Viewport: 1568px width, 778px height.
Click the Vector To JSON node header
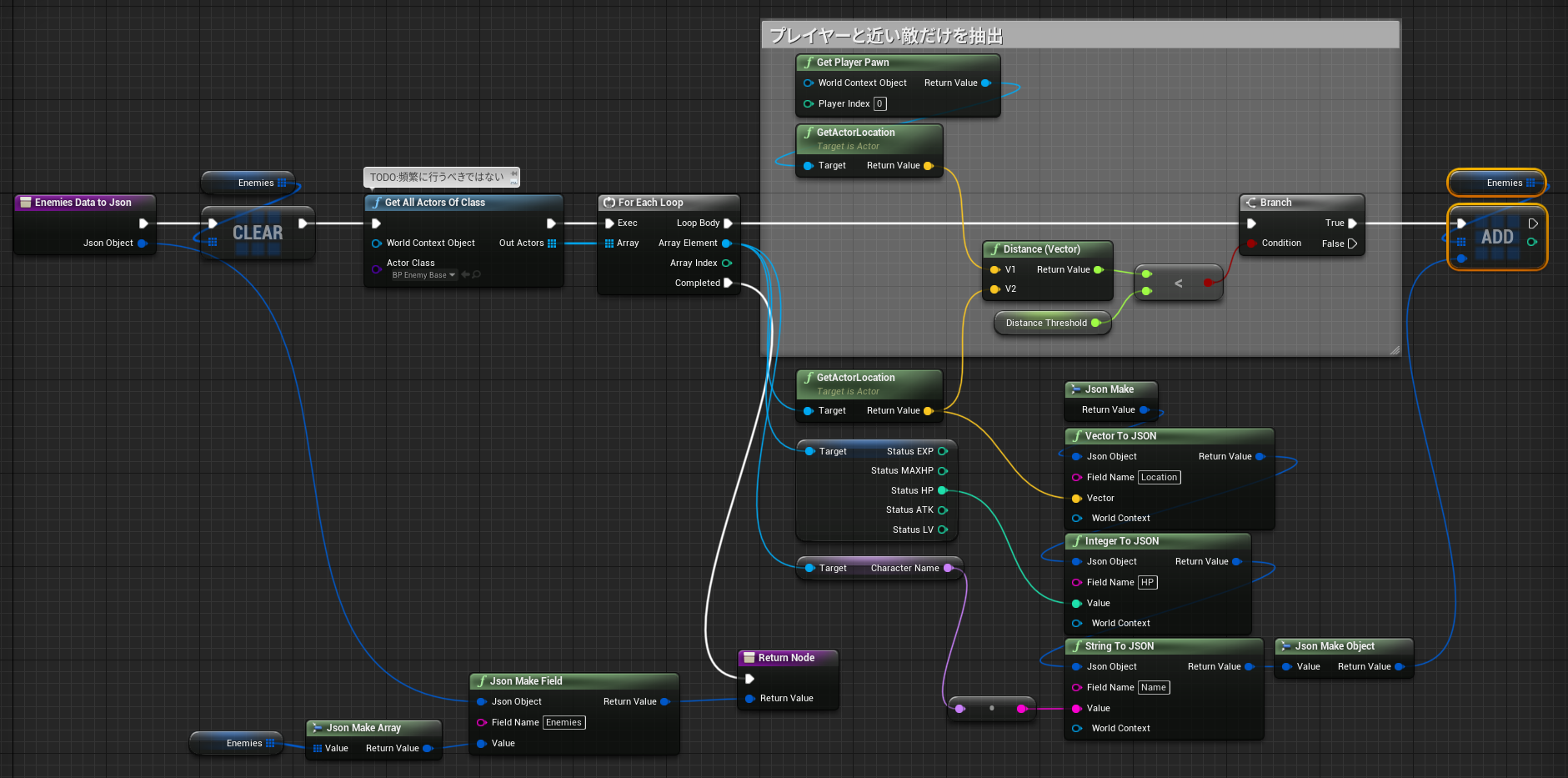tap(1169, 436)
